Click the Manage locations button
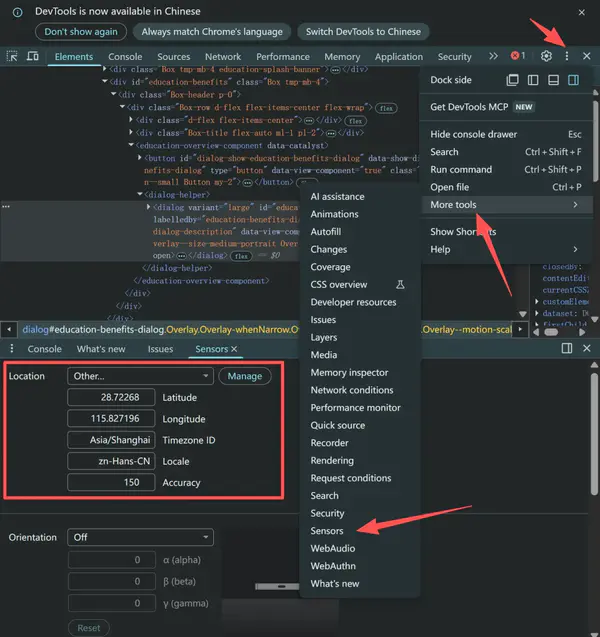 point(245,376)
